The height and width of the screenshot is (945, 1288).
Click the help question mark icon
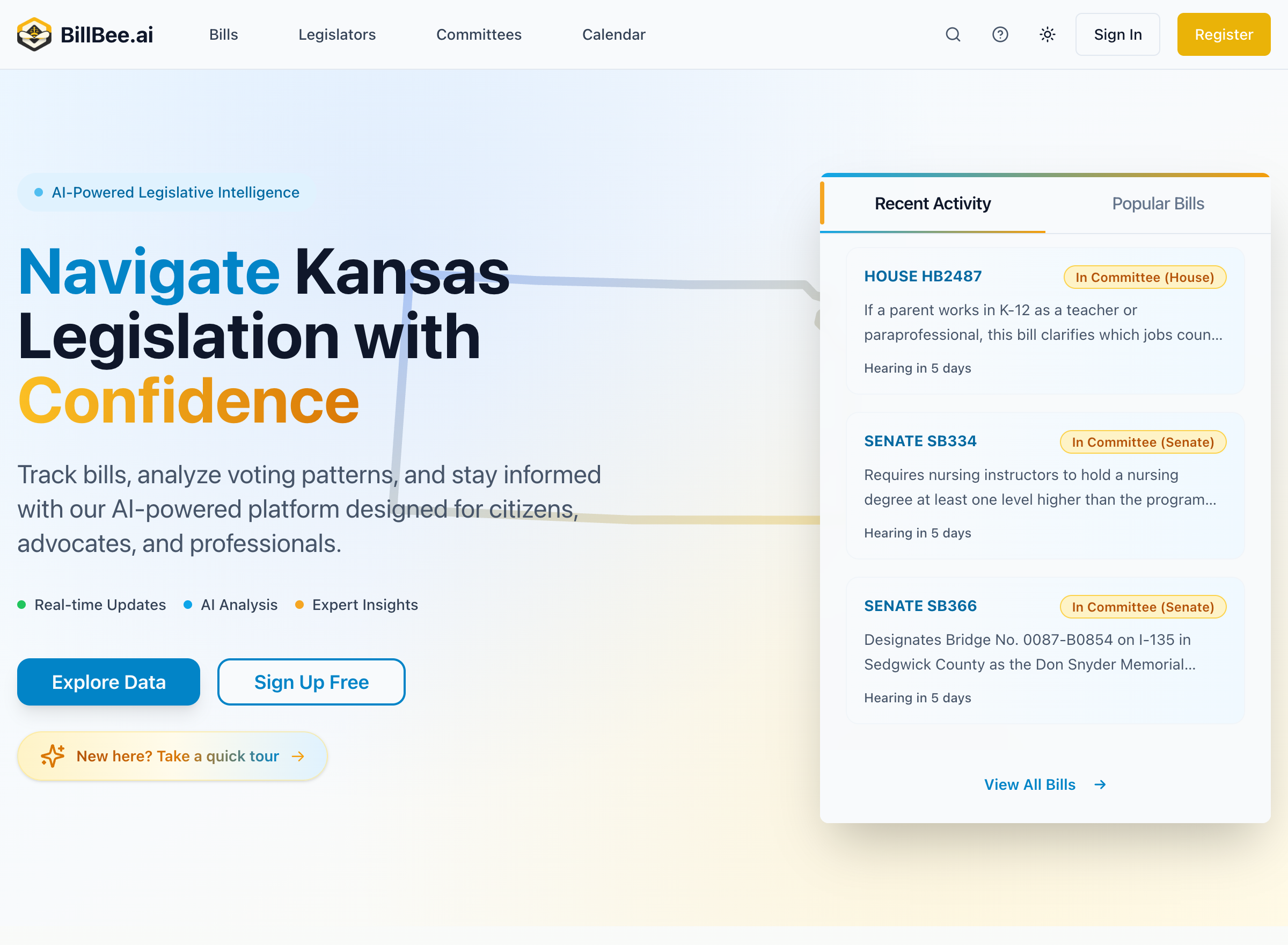tap(1000, 34)
